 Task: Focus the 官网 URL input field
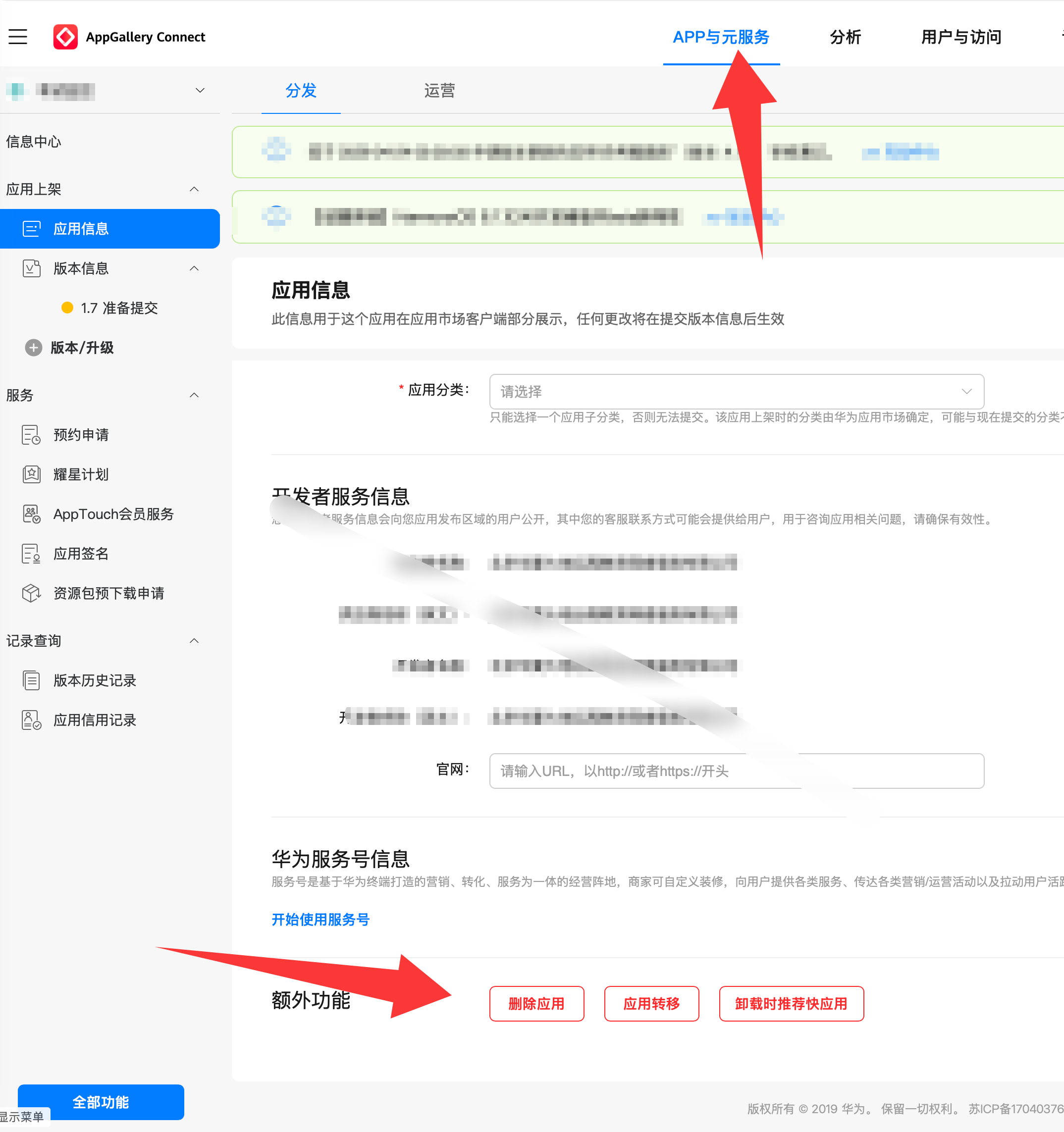(737, 771)
